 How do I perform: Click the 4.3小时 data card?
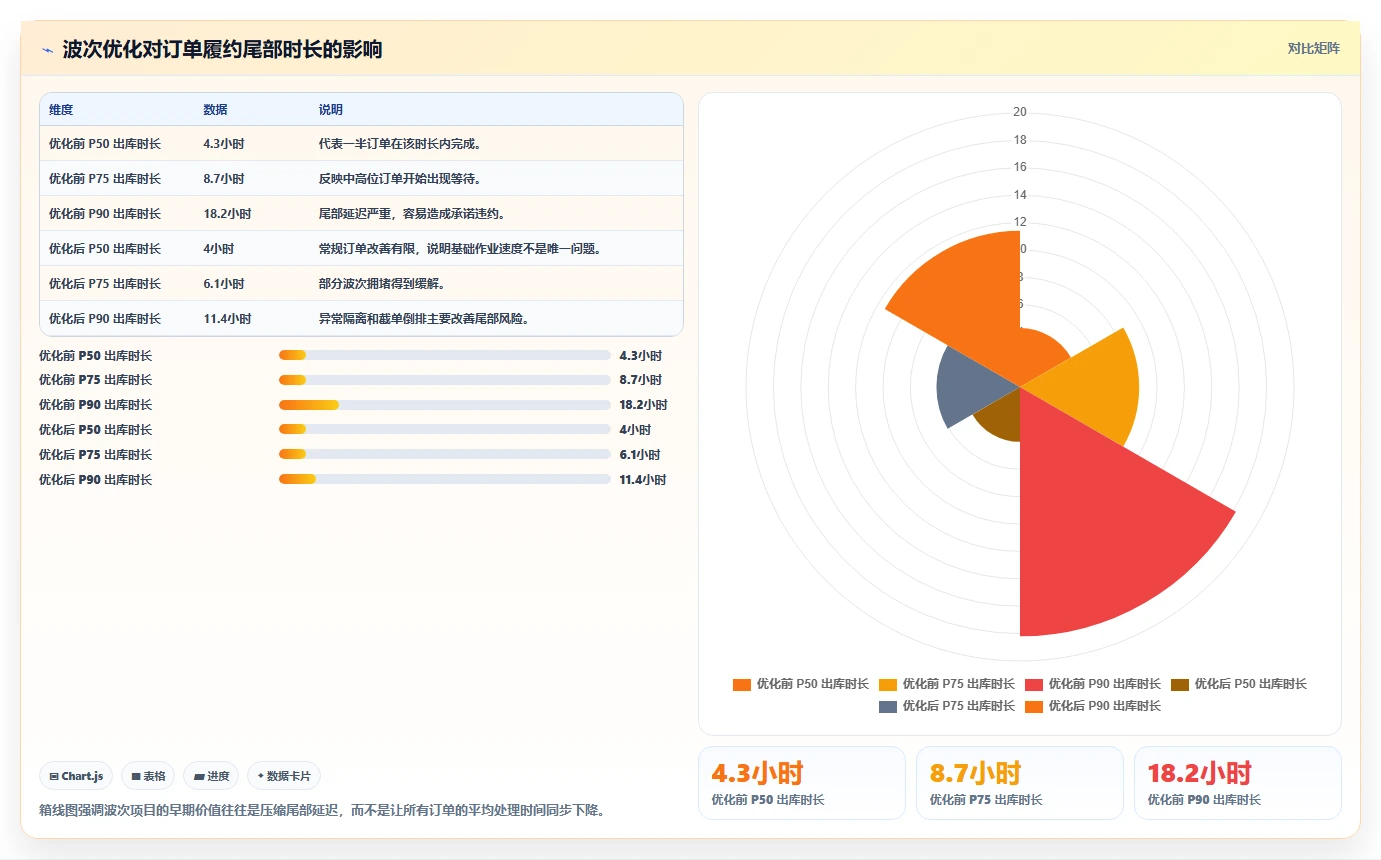(802, 783)
